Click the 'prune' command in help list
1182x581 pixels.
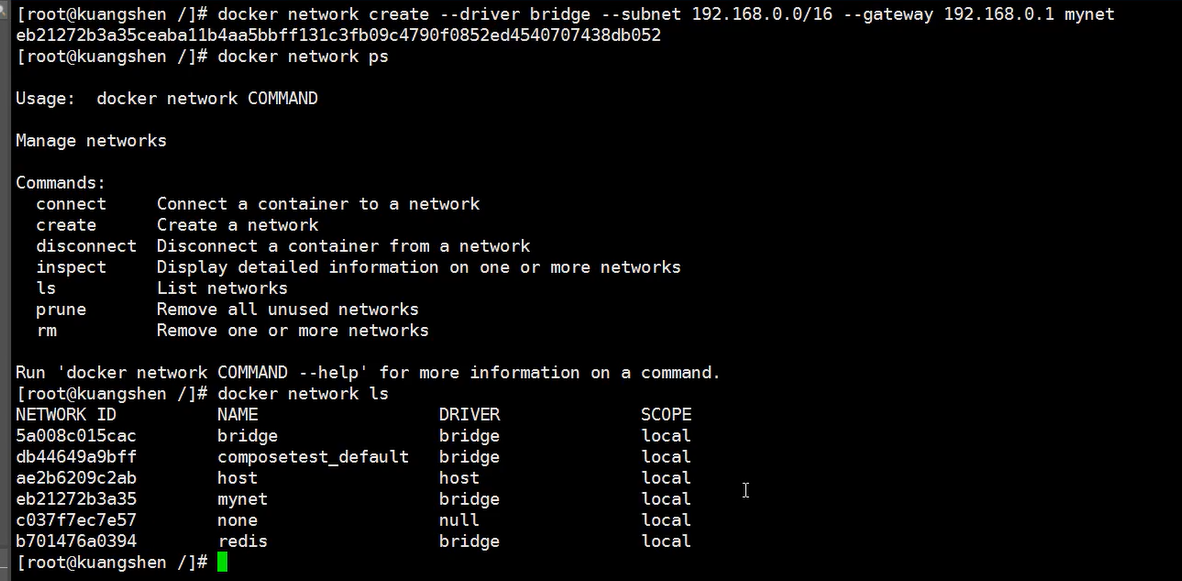[x=61, y=309]
